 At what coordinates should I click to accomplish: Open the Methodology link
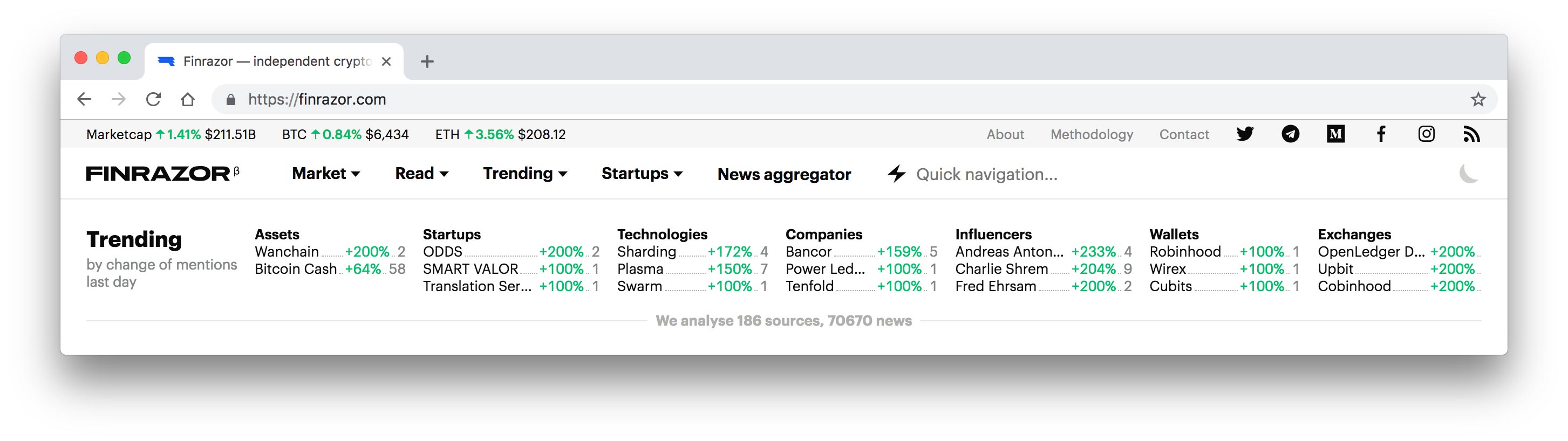(x=1092, y=134)
